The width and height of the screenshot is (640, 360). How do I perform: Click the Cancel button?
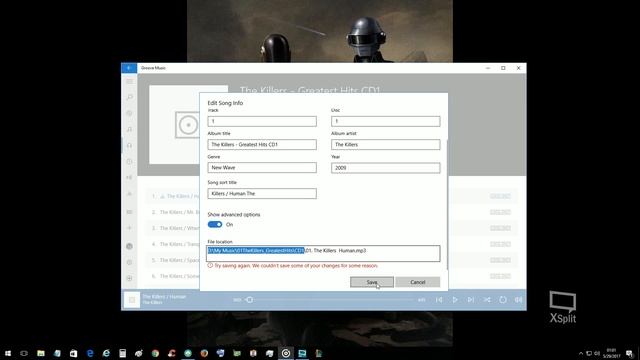(418, 282)
